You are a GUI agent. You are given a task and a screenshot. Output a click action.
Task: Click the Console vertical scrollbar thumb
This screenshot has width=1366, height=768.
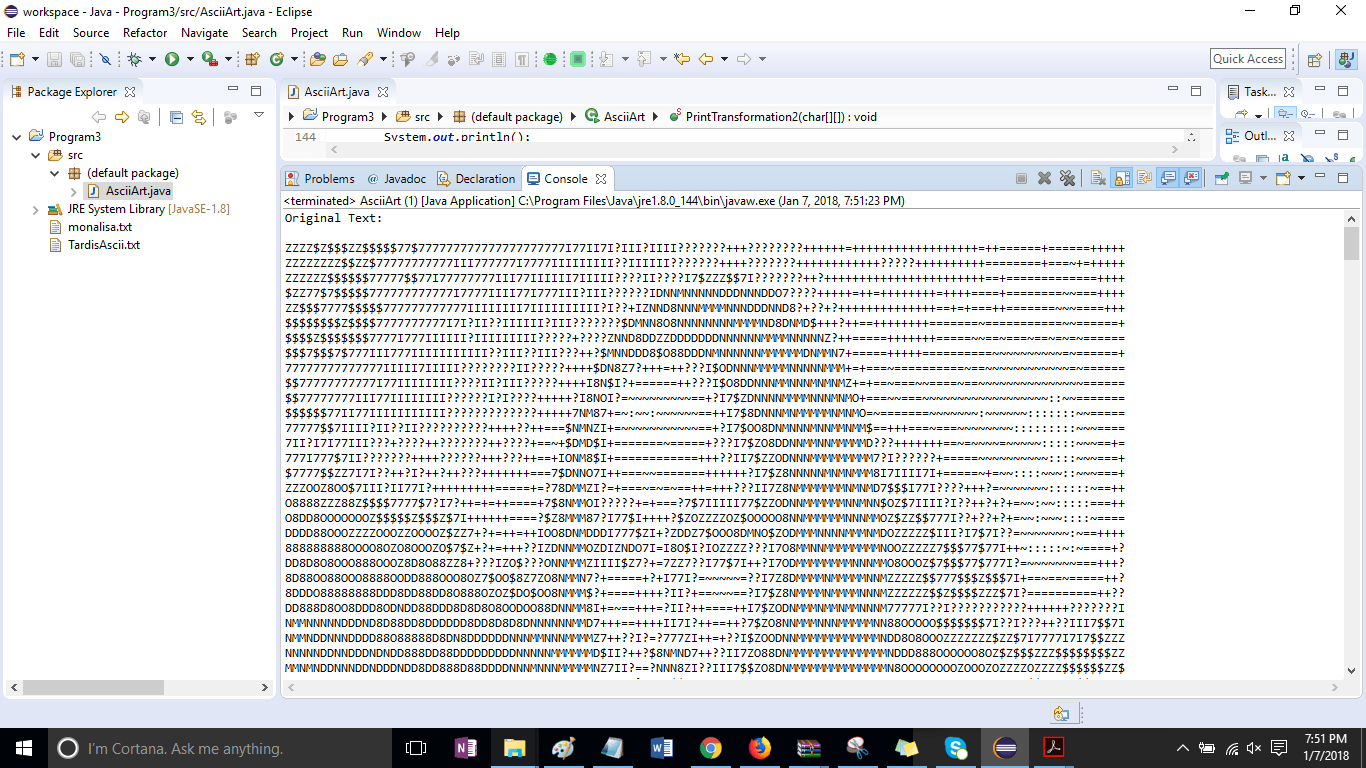coord(1351,243)
